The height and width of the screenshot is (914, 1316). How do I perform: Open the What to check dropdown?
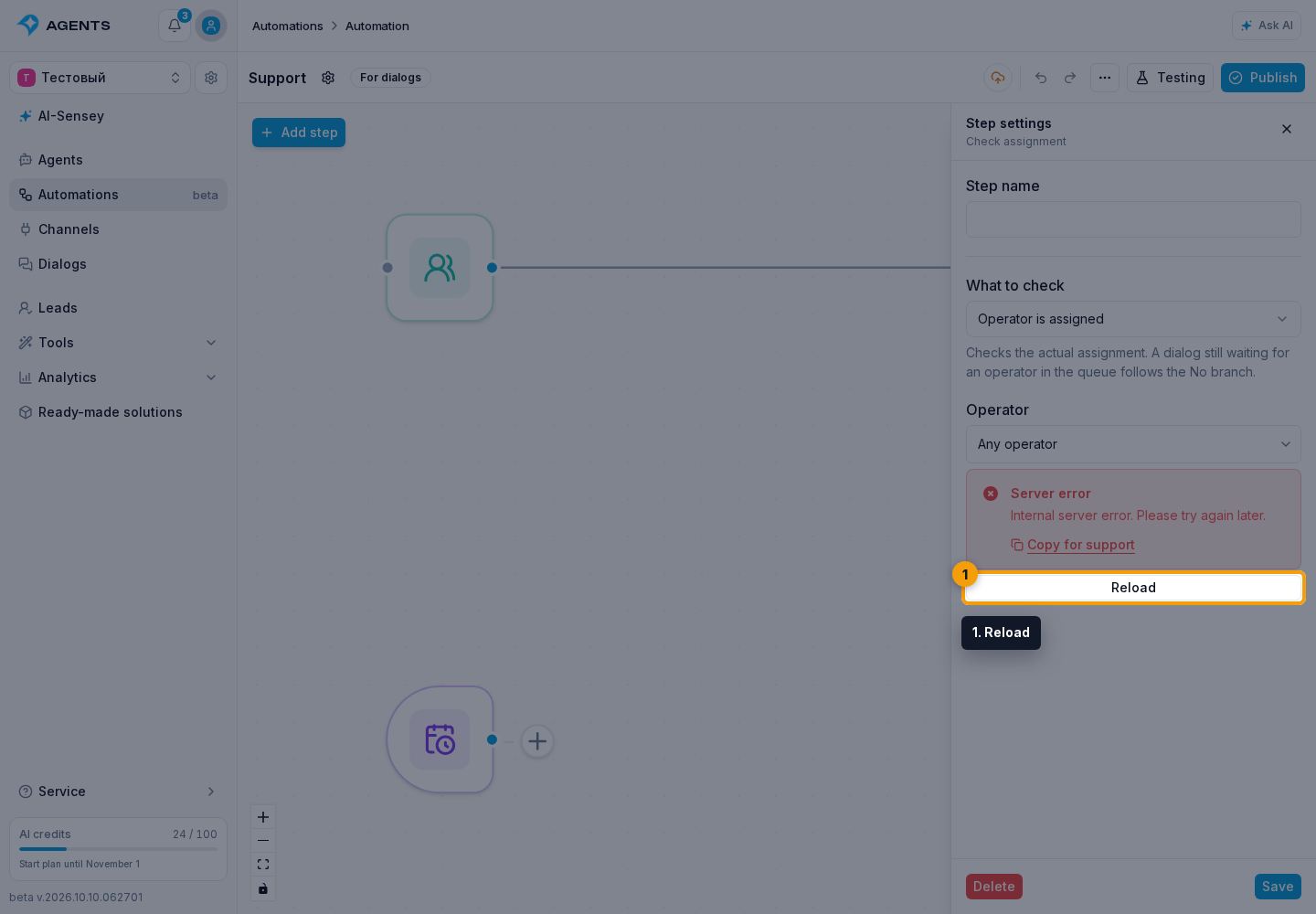tap(1133, 319)
